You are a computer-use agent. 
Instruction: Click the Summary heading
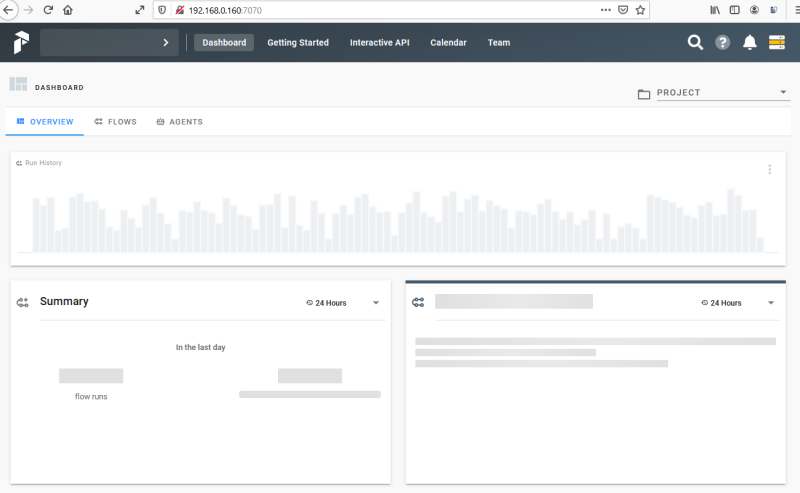coord(64,301)
